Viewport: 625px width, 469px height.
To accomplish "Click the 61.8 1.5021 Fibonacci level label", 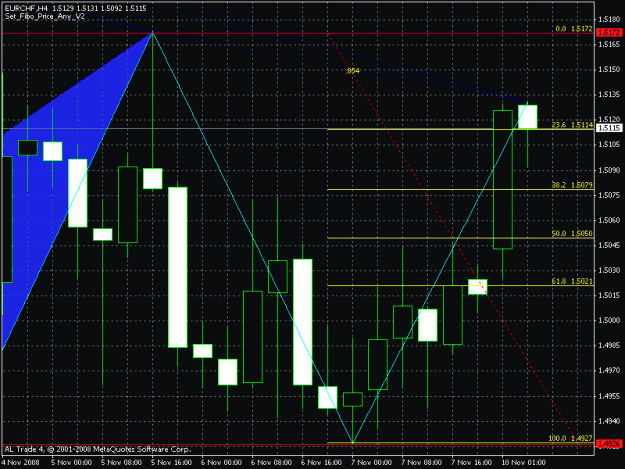I will click(x=572, y=281).
